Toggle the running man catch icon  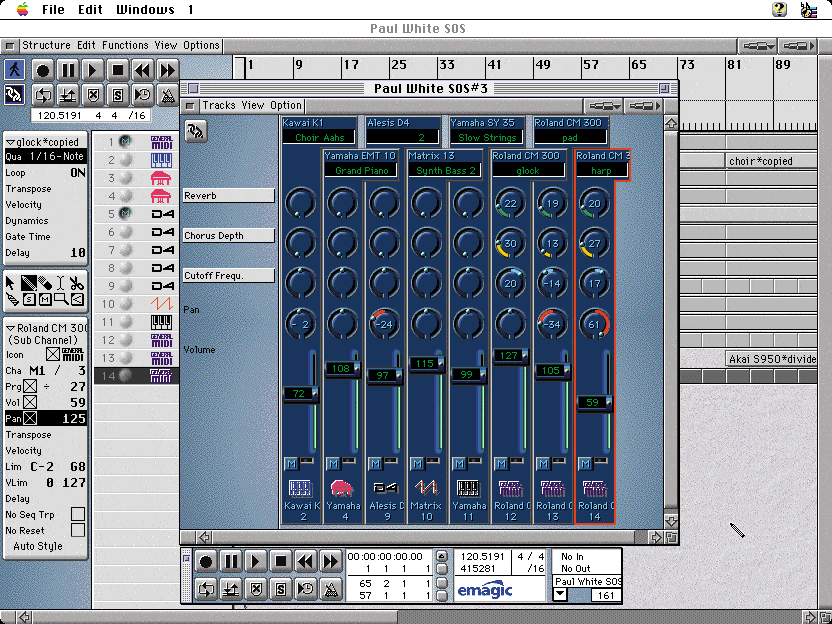click(x=14, y=70)
